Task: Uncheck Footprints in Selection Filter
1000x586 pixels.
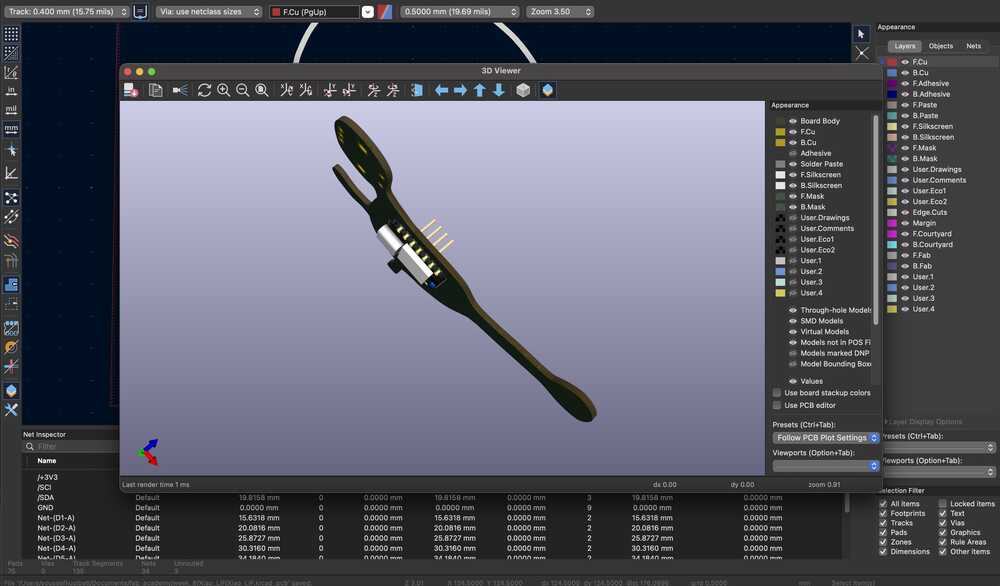Action: pyautogui.click(x=883, y=513)
